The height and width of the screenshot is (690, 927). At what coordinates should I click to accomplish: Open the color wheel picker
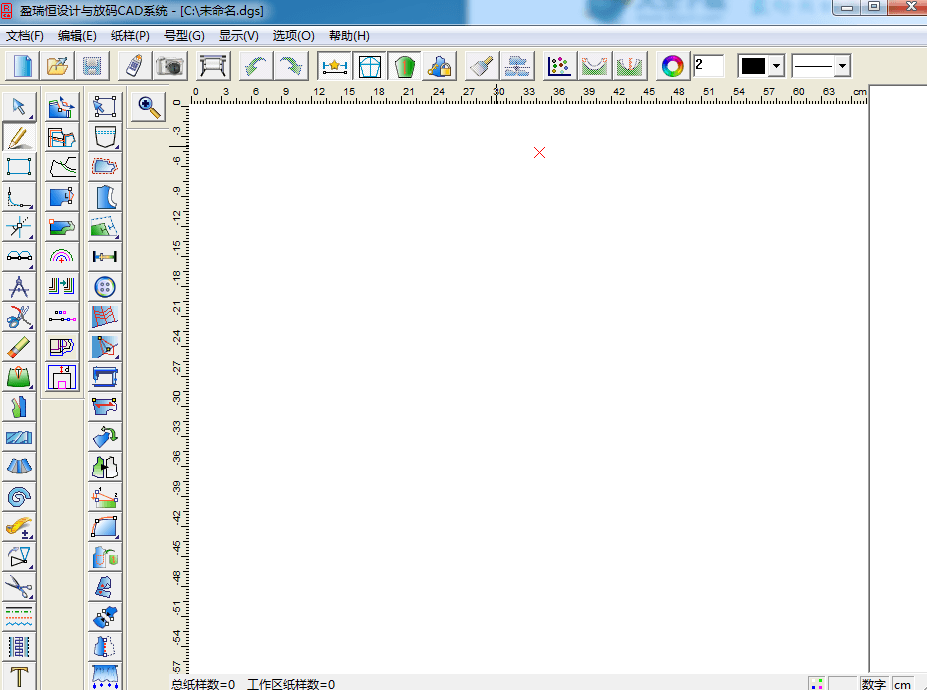click(x=672, y=66)
